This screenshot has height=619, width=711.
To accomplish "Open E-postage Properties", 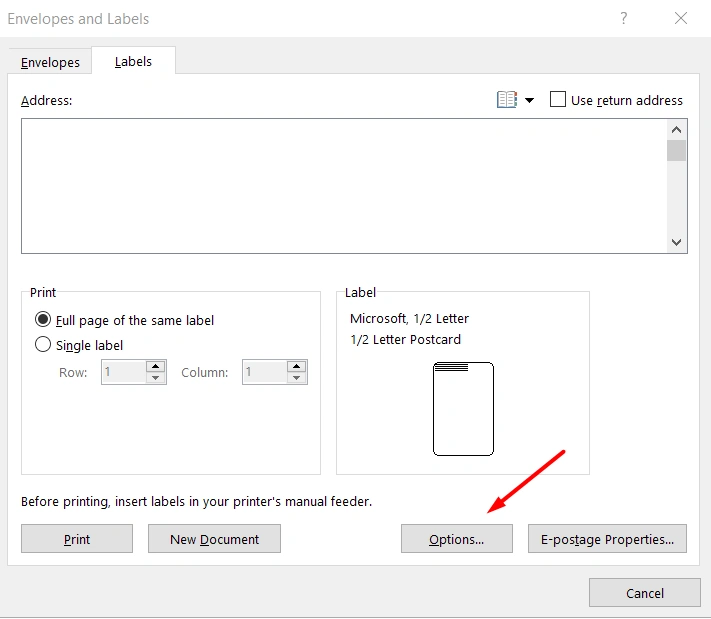I will coord(607,539).
